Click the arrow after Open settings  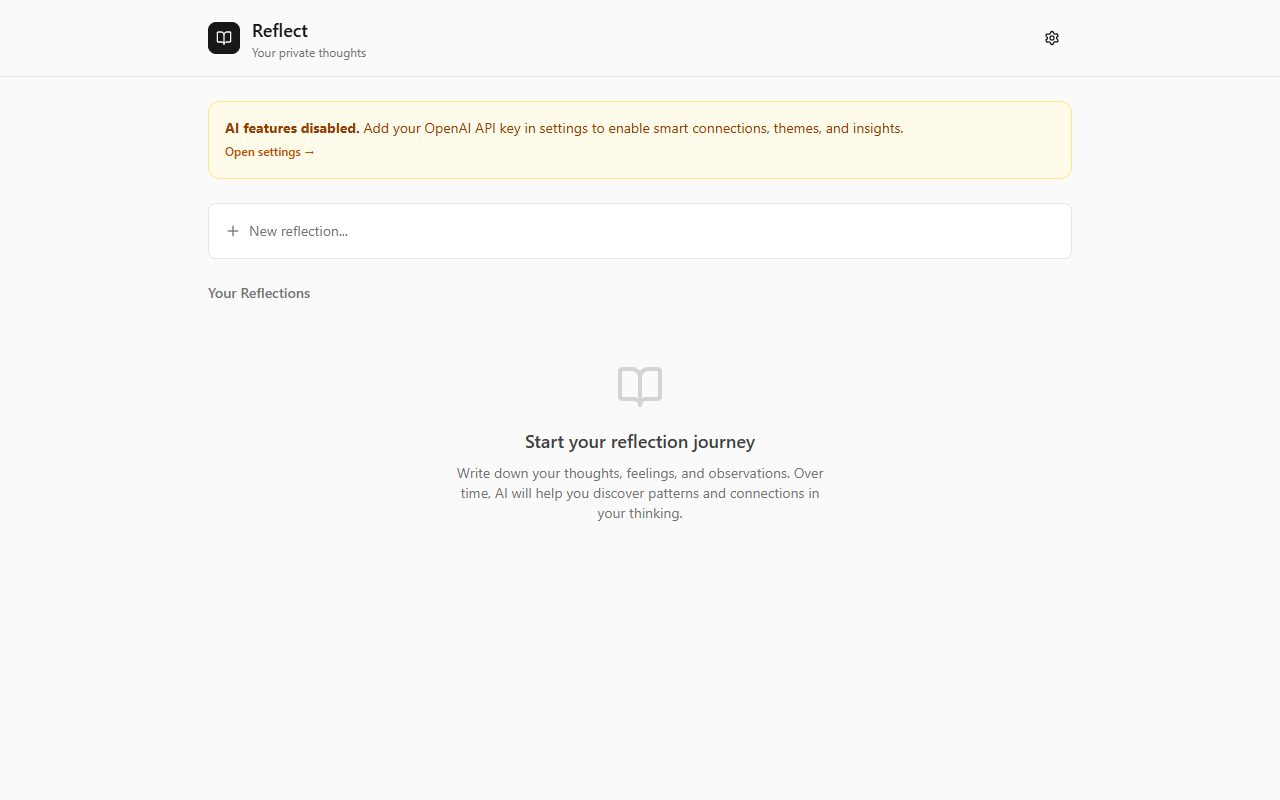click(309, 152)
